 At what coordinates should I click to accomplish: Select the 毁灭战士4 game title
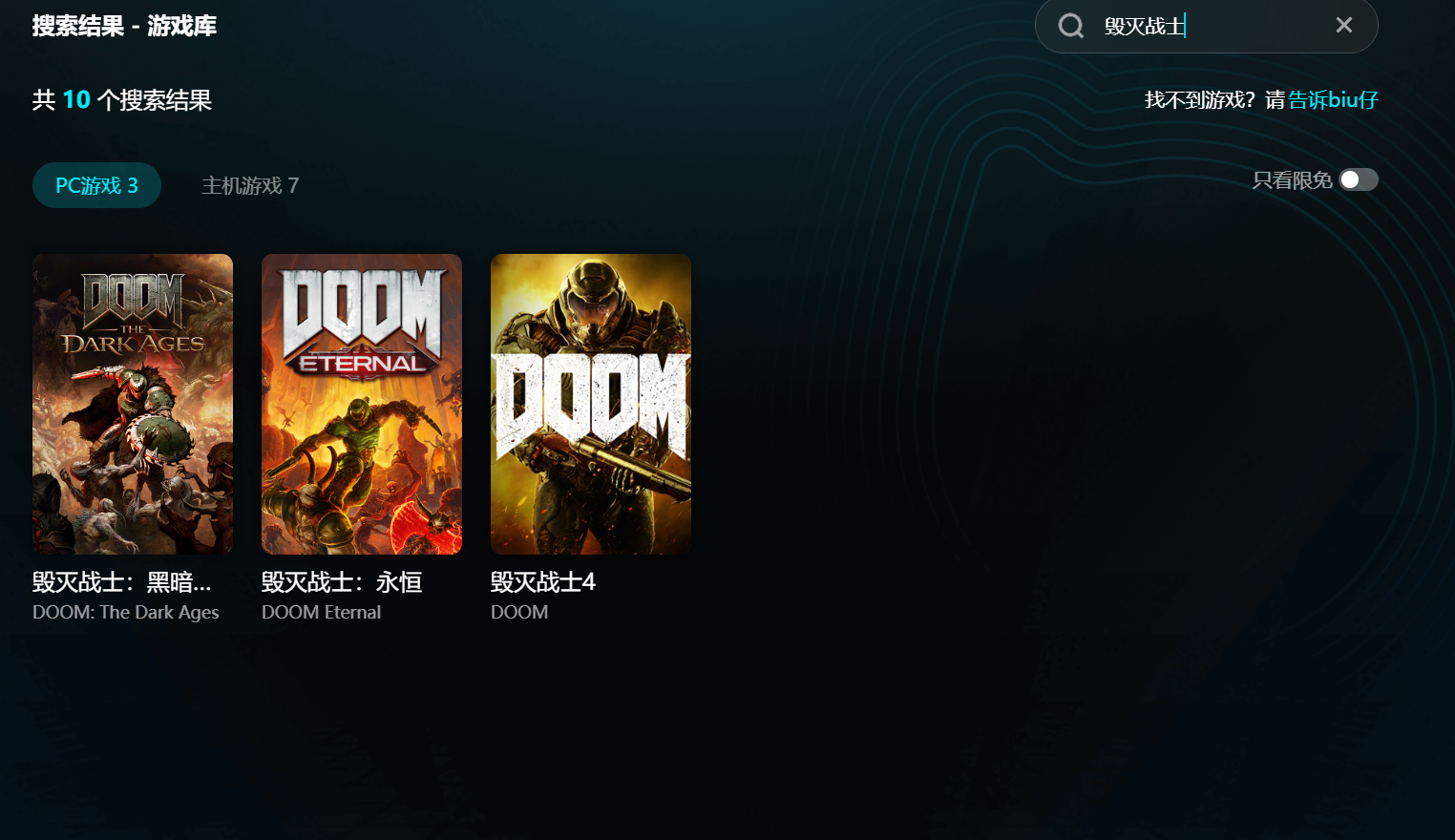coord(543,582)
